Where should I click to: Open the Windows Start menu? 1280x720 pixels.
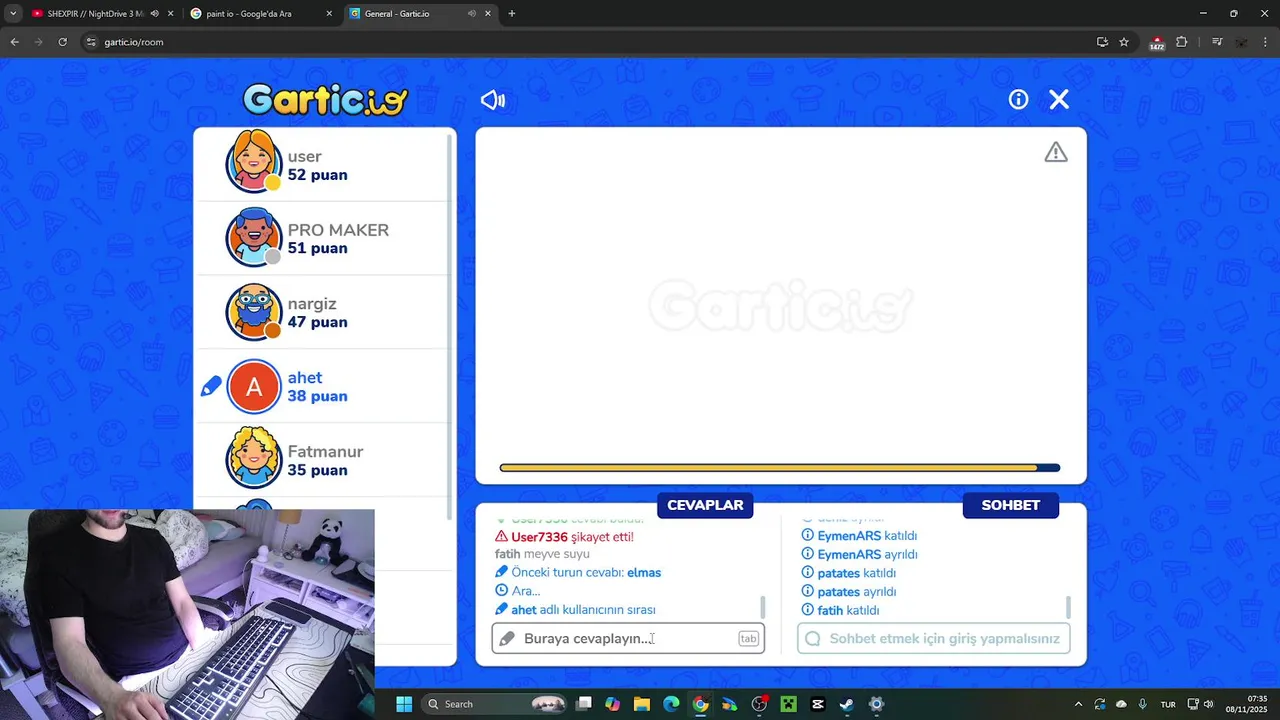point(404,704)
